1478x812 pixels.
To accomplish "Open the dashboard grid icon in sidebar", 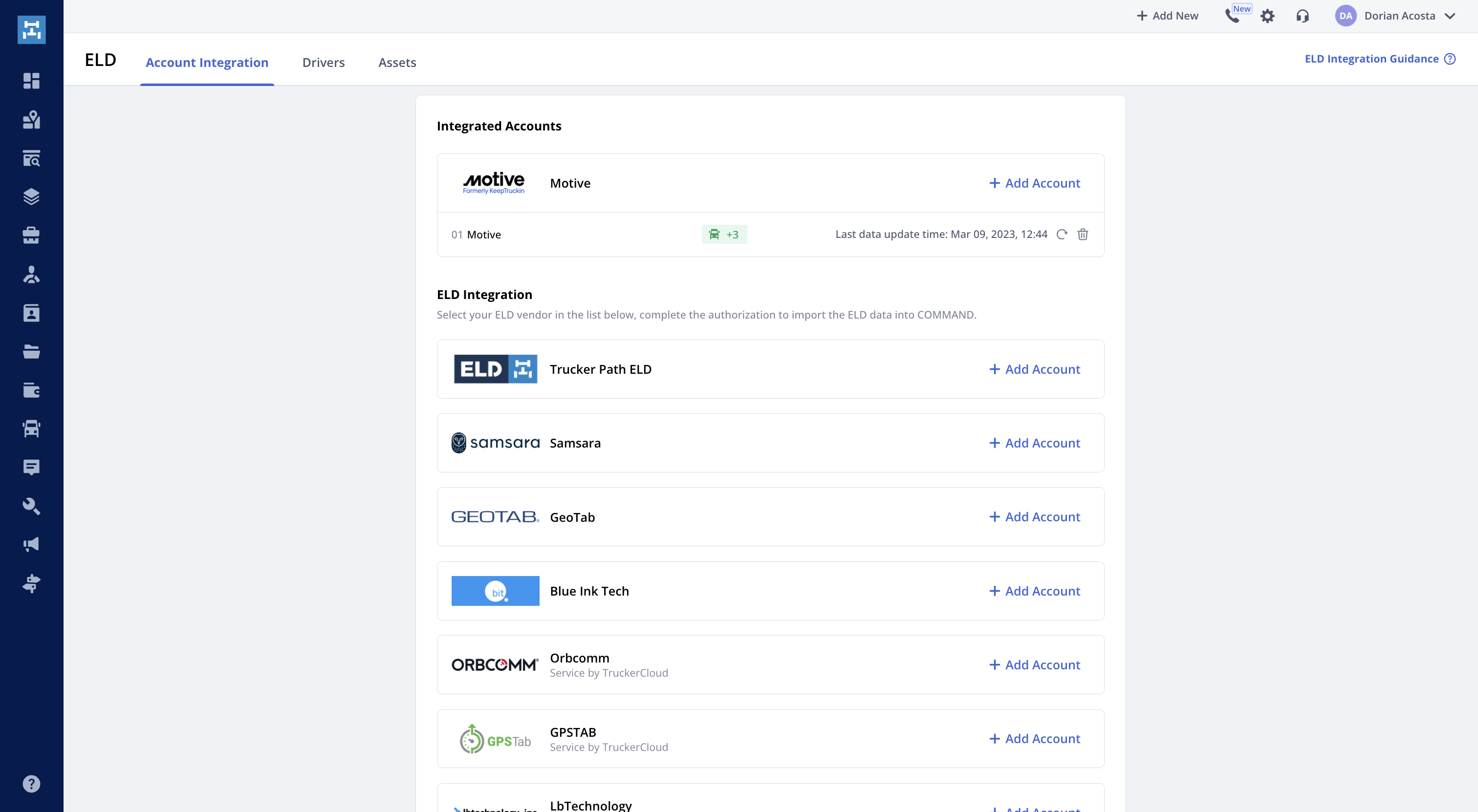I will pos(32,81).
